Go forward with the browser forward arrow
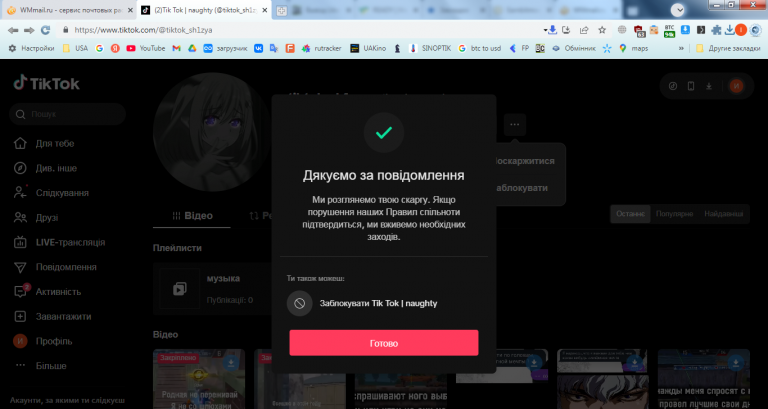This screenshot has width=768, height=409. [29, 30]
